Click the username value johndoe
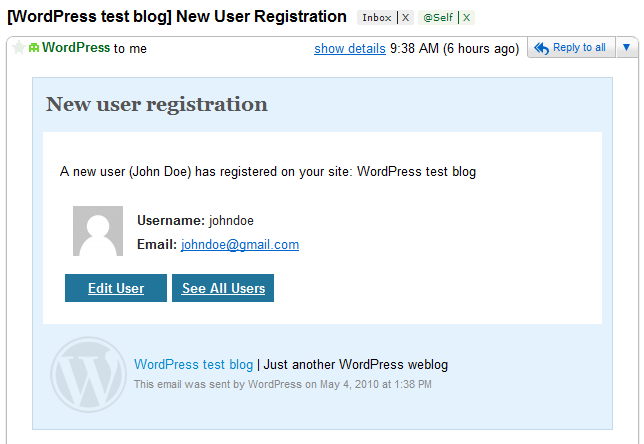The image size is (644, 444). [231, 221]
